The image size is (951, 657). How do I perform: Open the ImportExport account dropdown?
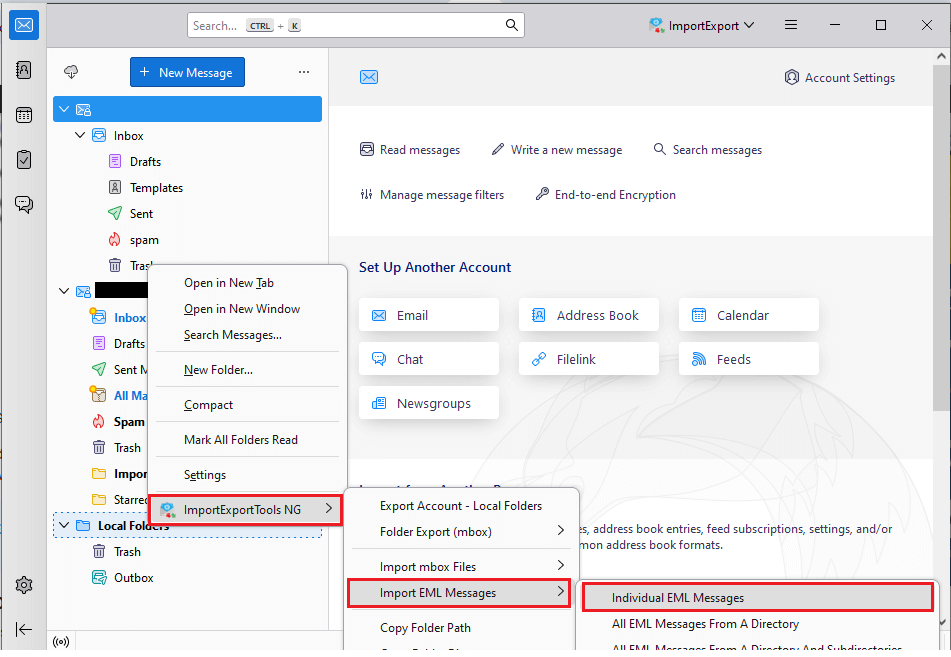pyautogui.click(x=701, y=24)
